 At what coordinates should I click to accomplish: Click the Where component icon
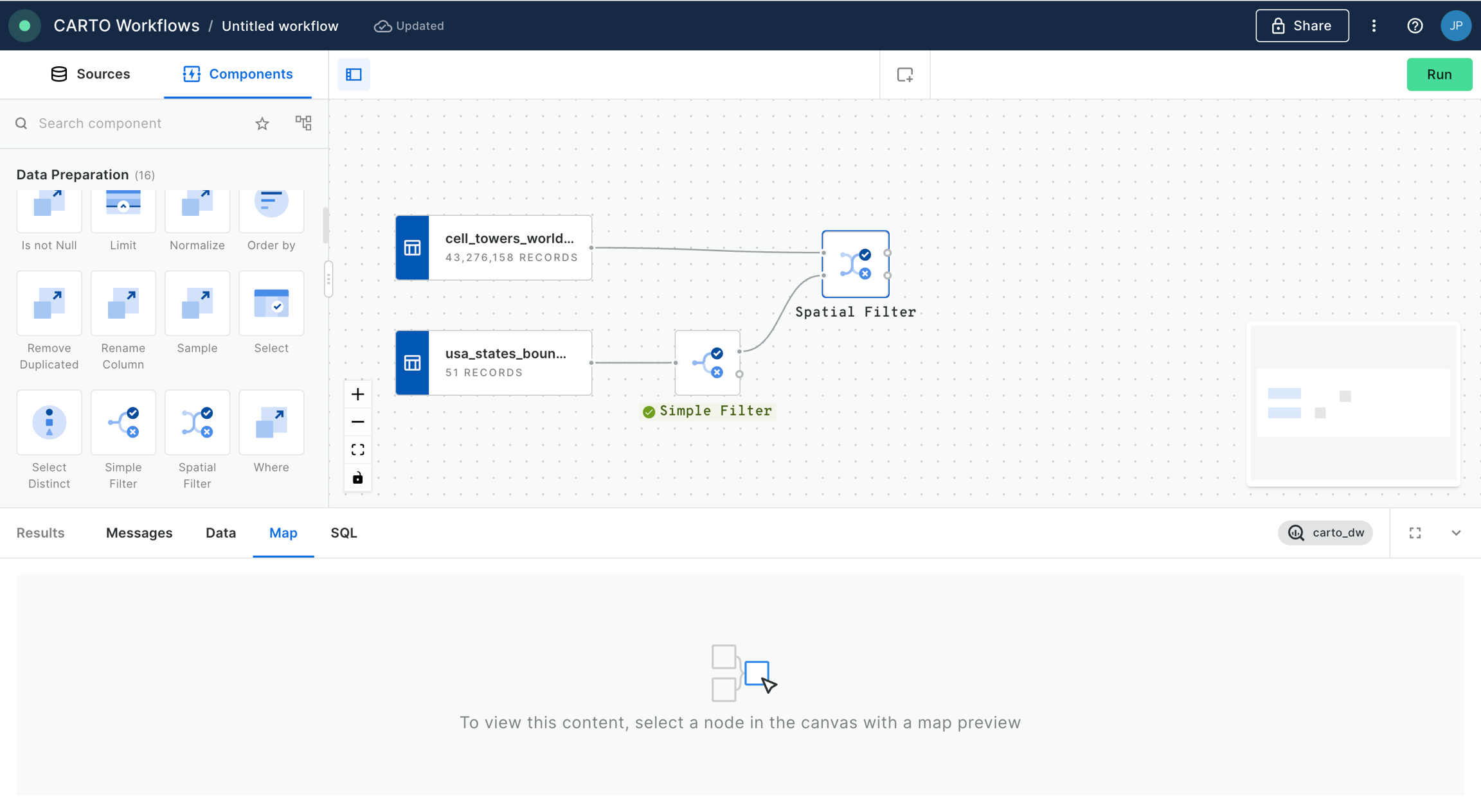[271, 423]
